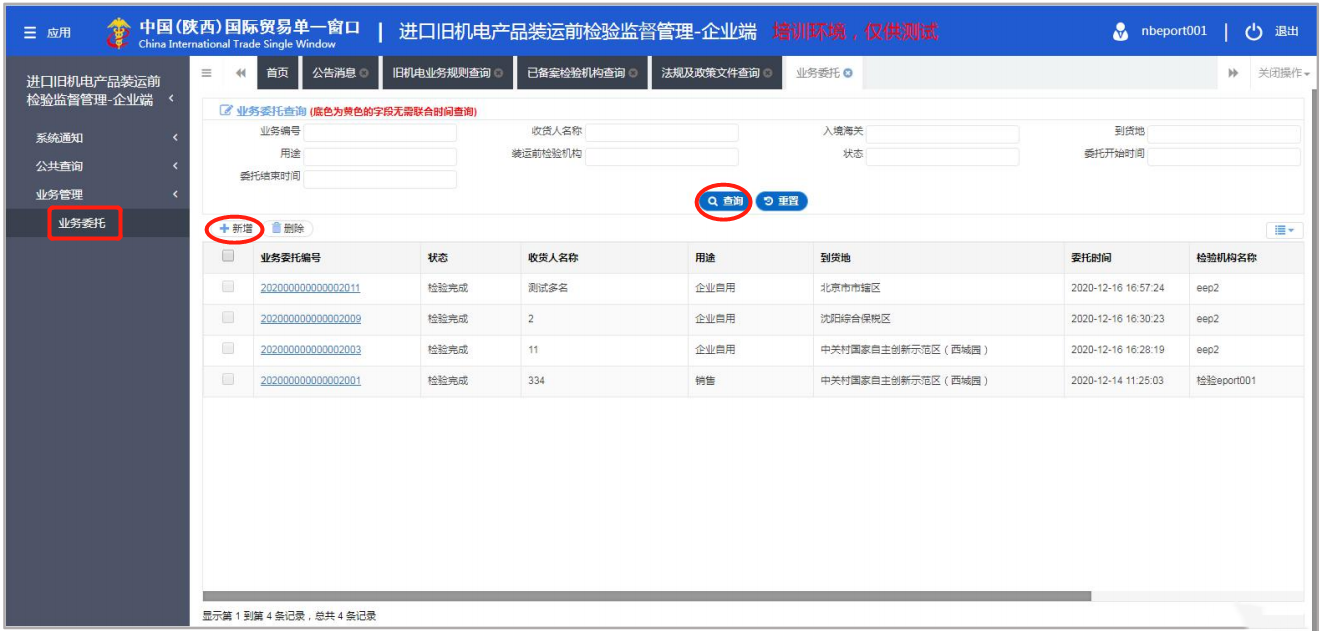Check the row checkbox for 202000000000002011
Viewport: 1321px width, 631px height.
point(228,287)
